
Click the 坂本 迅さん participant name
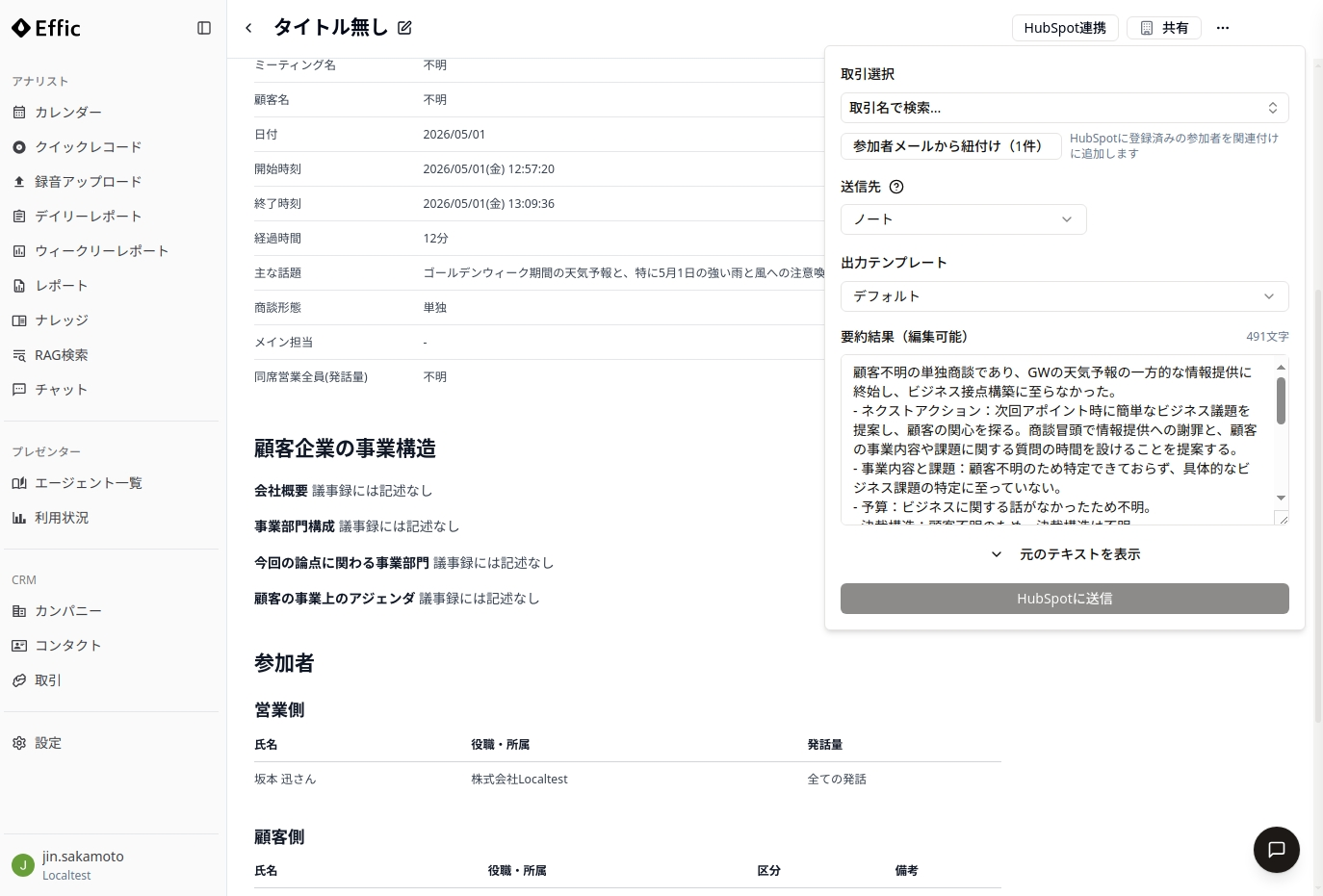[x=285, y=780]
